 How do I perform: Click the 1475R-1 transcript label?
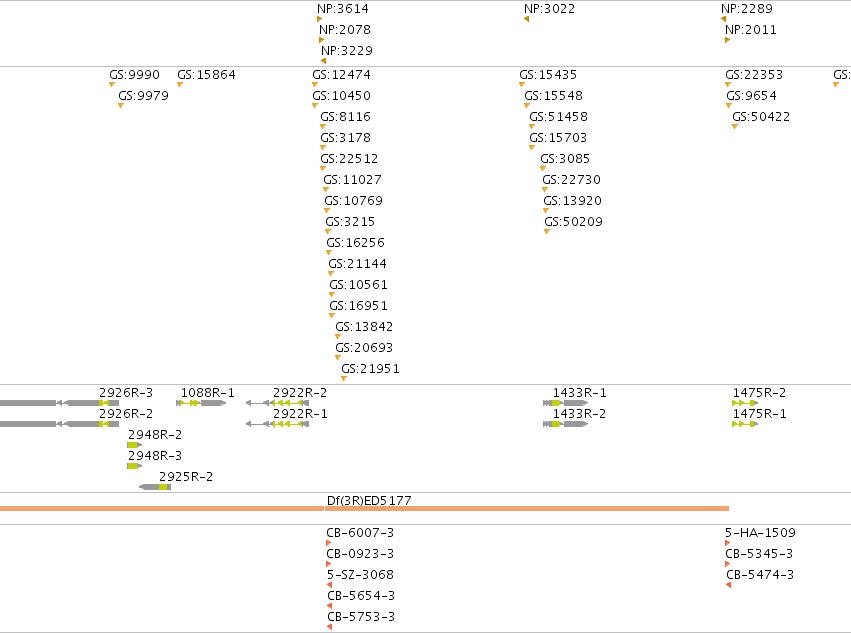click(x=760, y=414)
